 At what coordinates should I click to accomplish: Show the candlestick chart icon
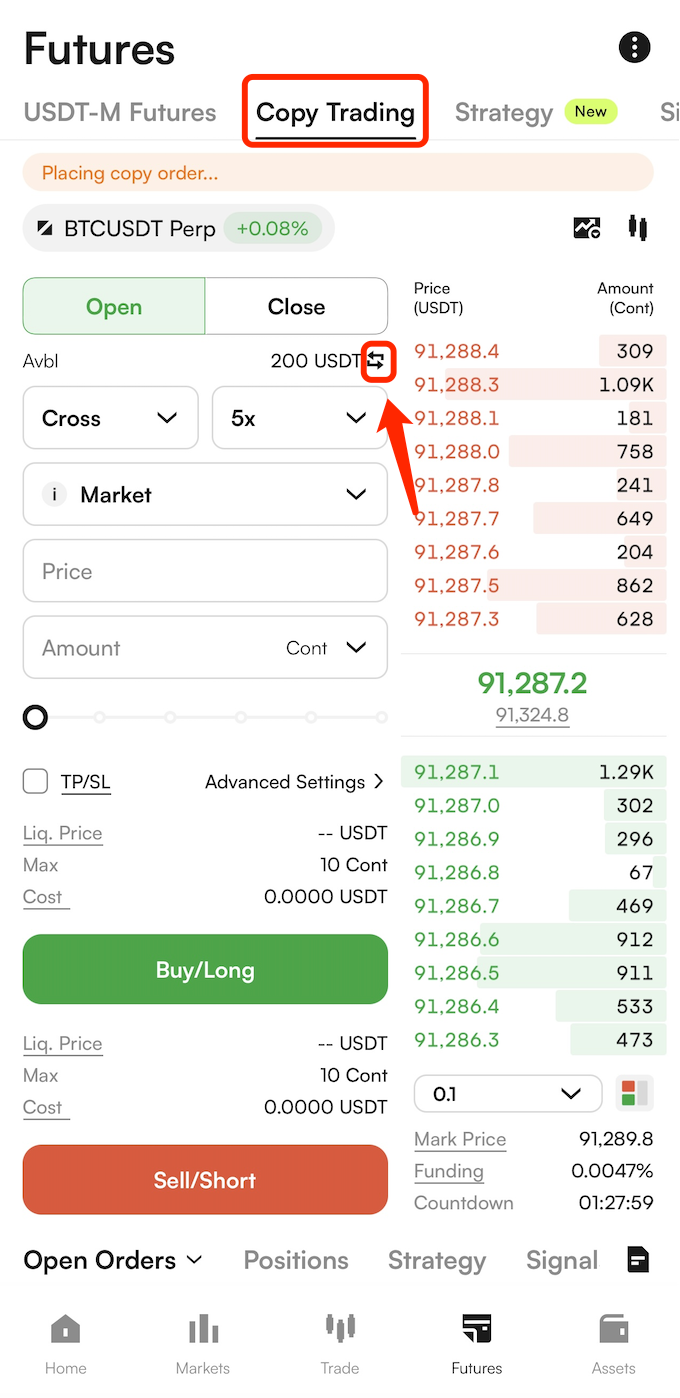point(637,227)
